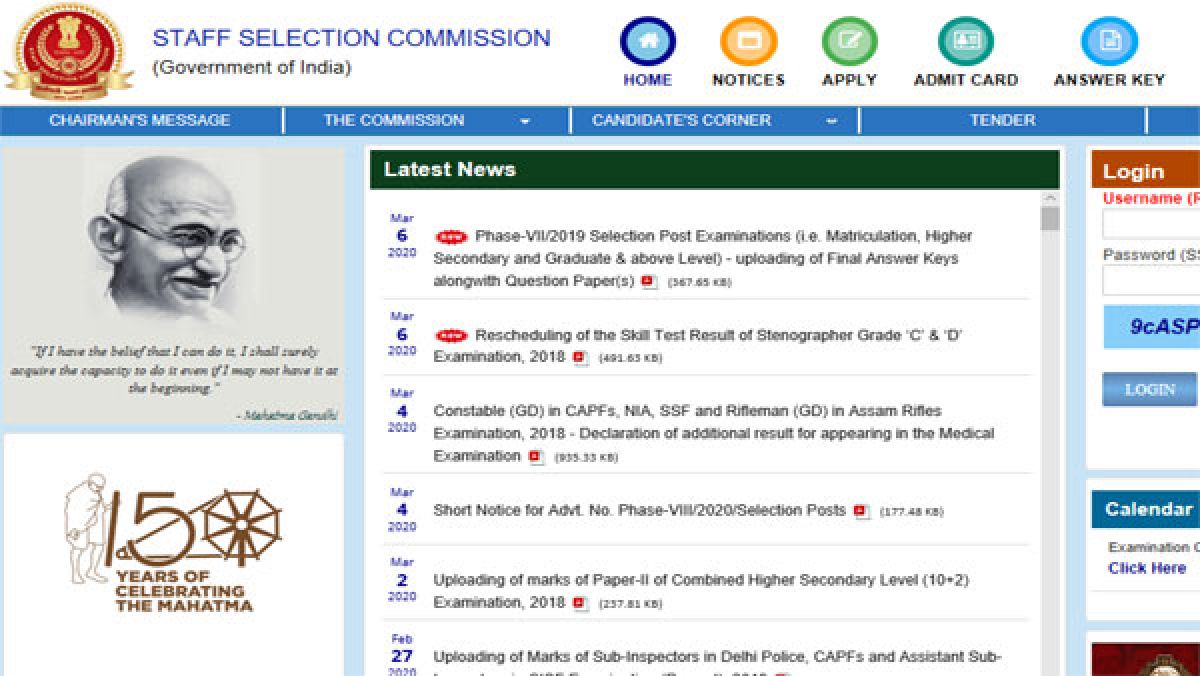This screenshot has height=676, width=1200.
Task: Follow the Click Here calendar link
Action: [1146, 568]
